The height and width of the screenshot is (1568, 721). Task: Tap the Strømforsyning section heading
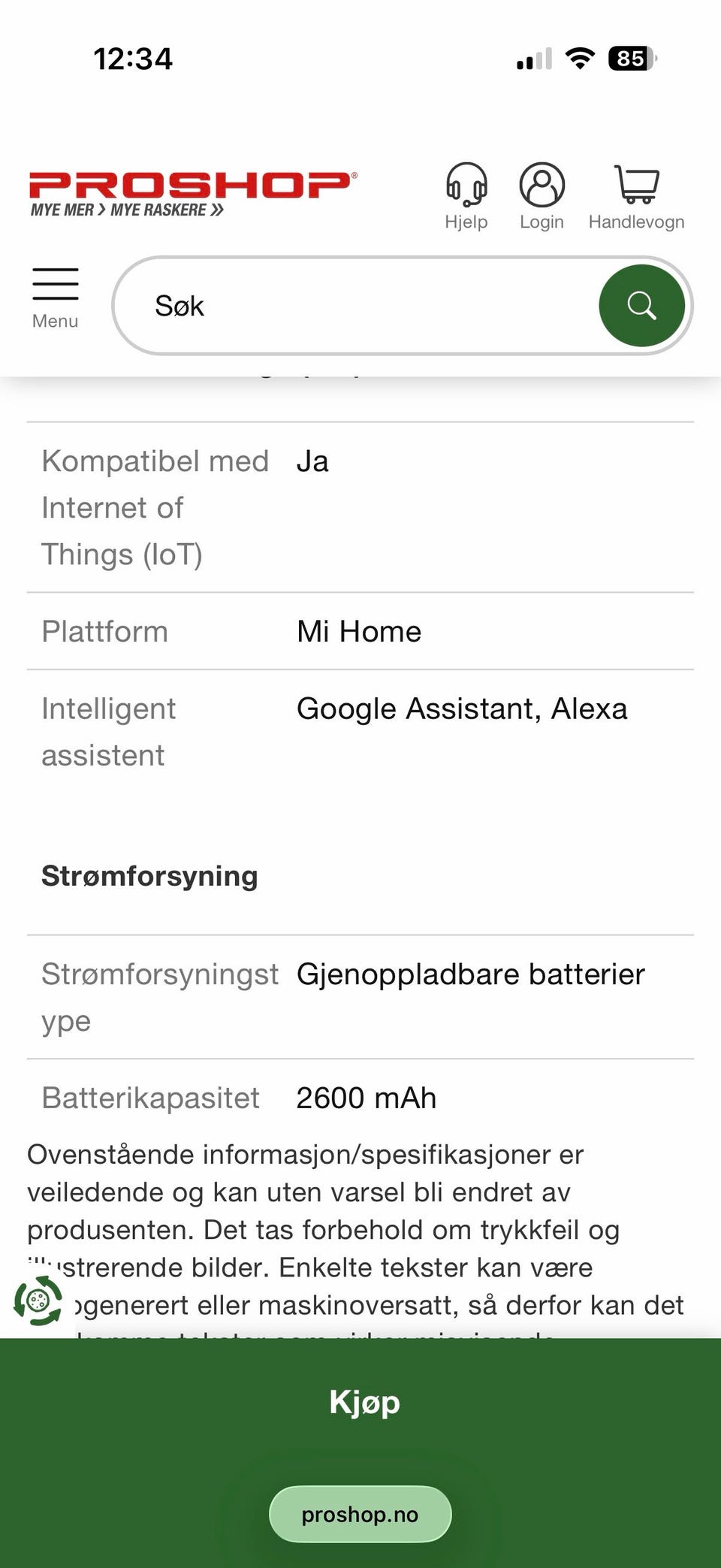pos(149,876)
